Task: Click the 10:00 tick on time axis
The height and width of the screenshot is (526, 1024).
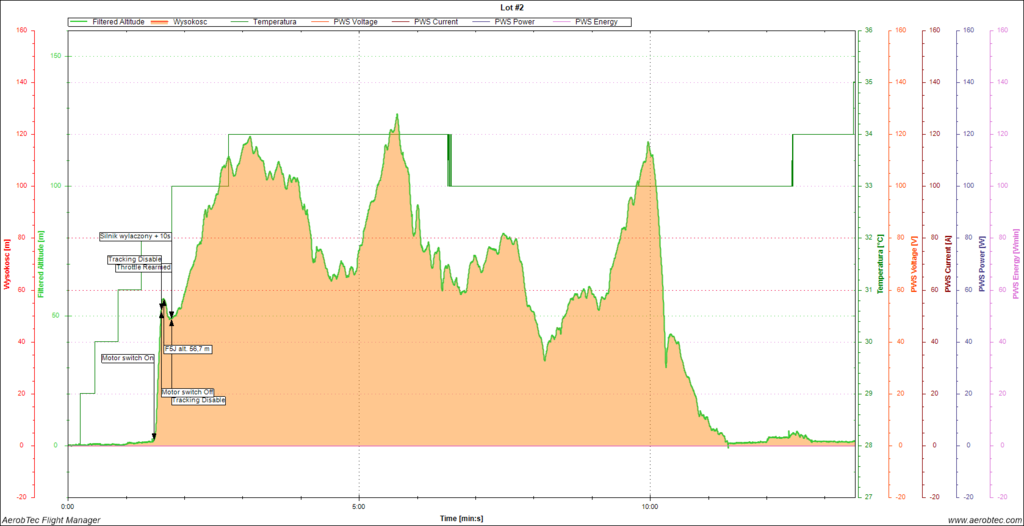Action: tap(650, 506)
